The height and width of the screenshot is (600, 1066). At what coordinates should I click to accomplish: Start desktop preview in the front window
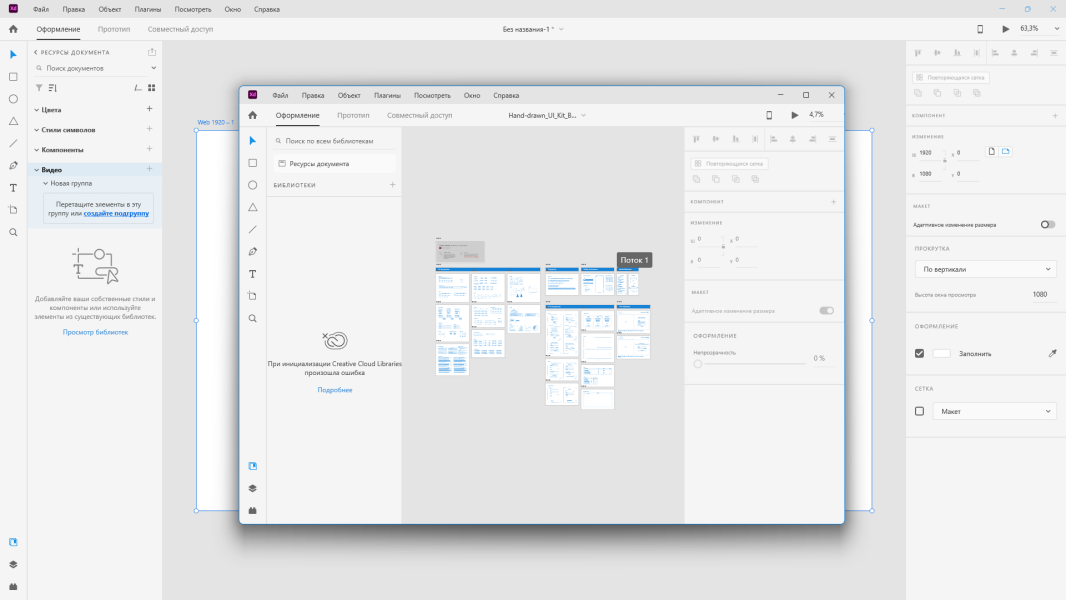click(x=794, y=116)
